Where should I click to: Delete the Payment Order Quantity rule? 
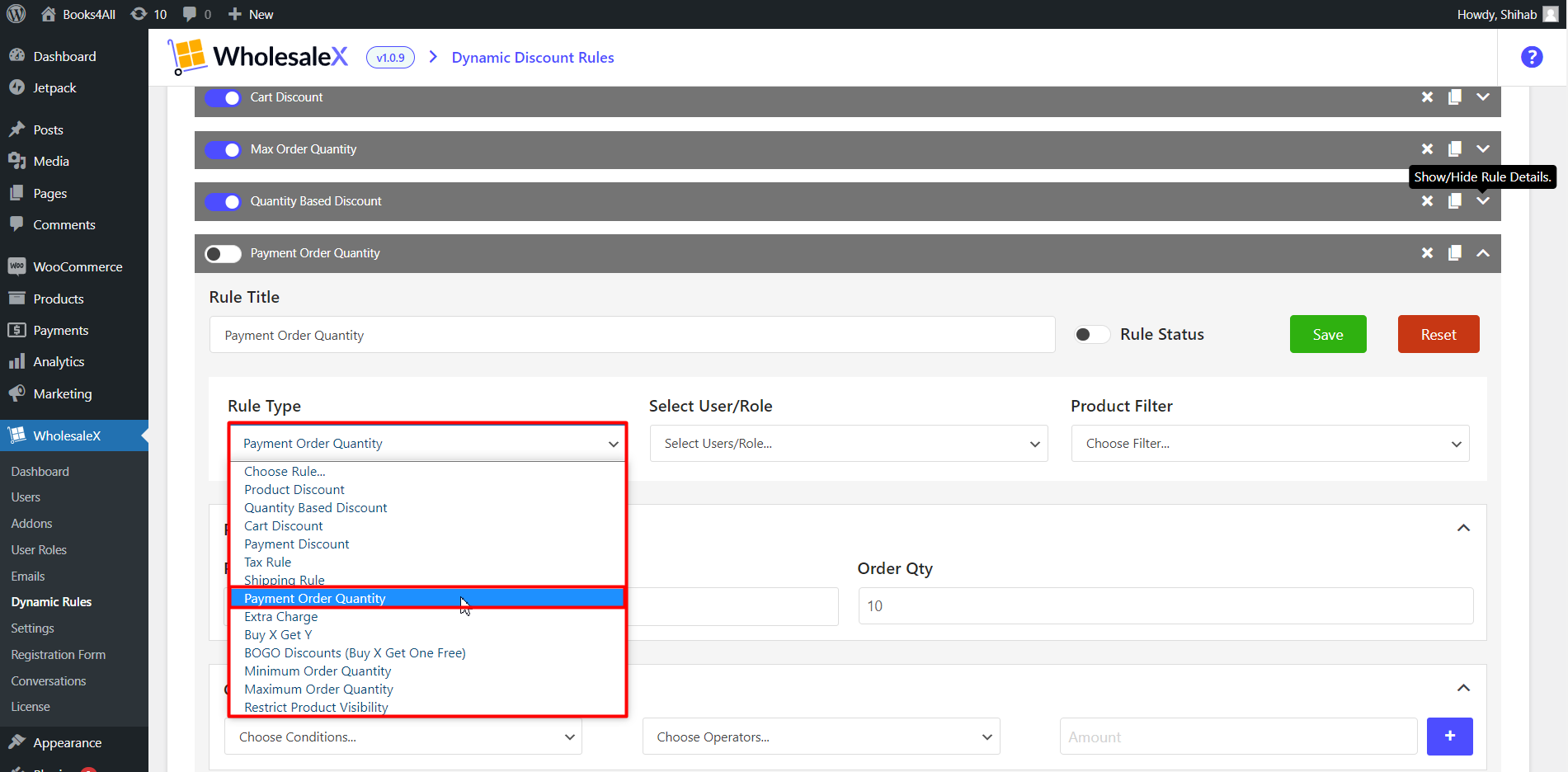point(1427,253)
